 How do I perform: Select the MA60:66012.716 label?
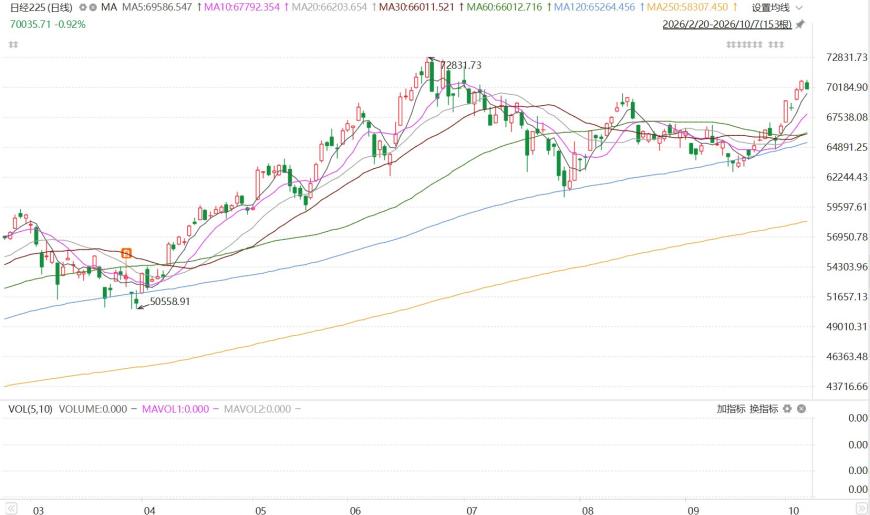[x=504, y=7]
